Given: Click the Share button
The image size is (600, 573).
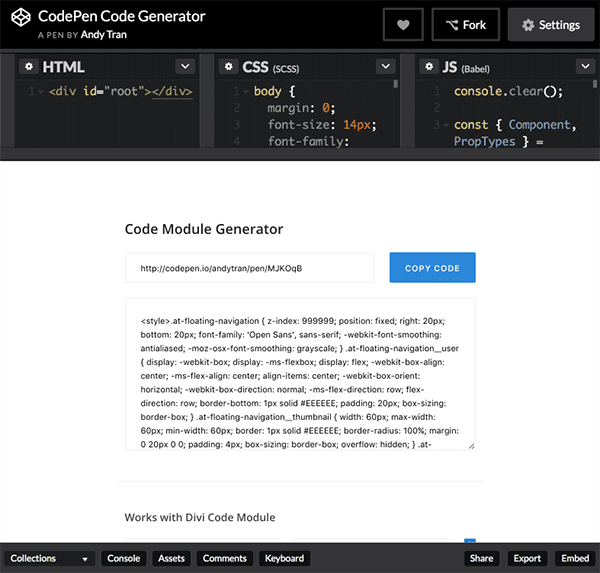Looking at the screenshot, I should [x=481, y=558].
